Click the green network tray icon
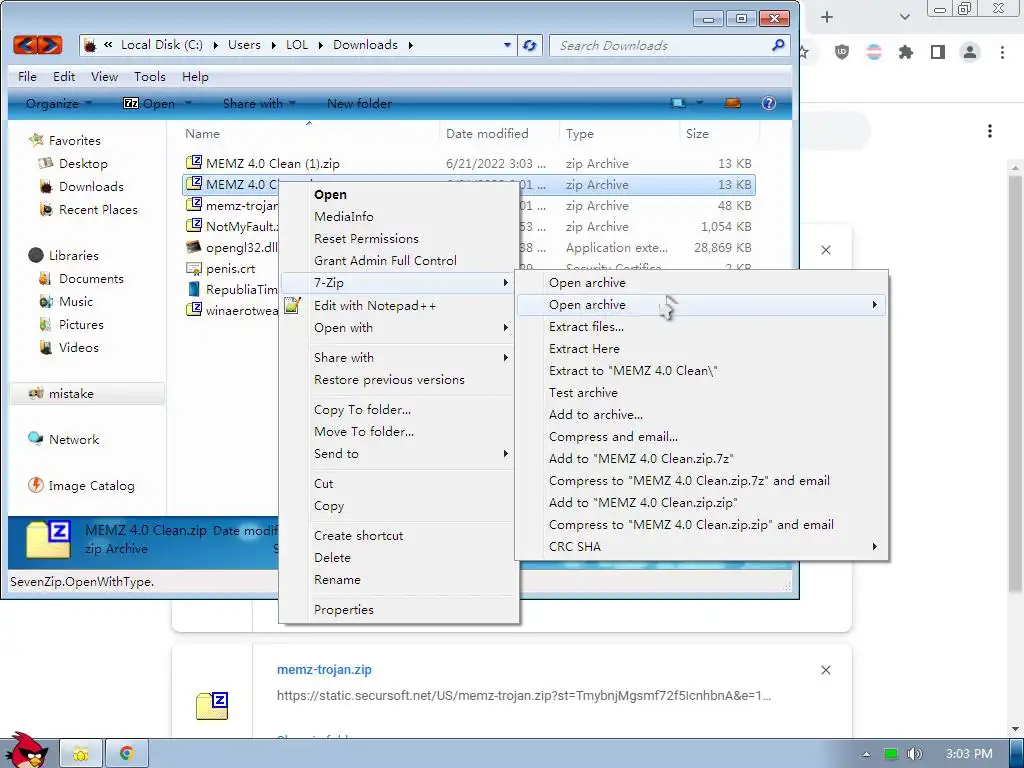The height and width of the screenshot is (768, 1024). click(x=891, y=754)
